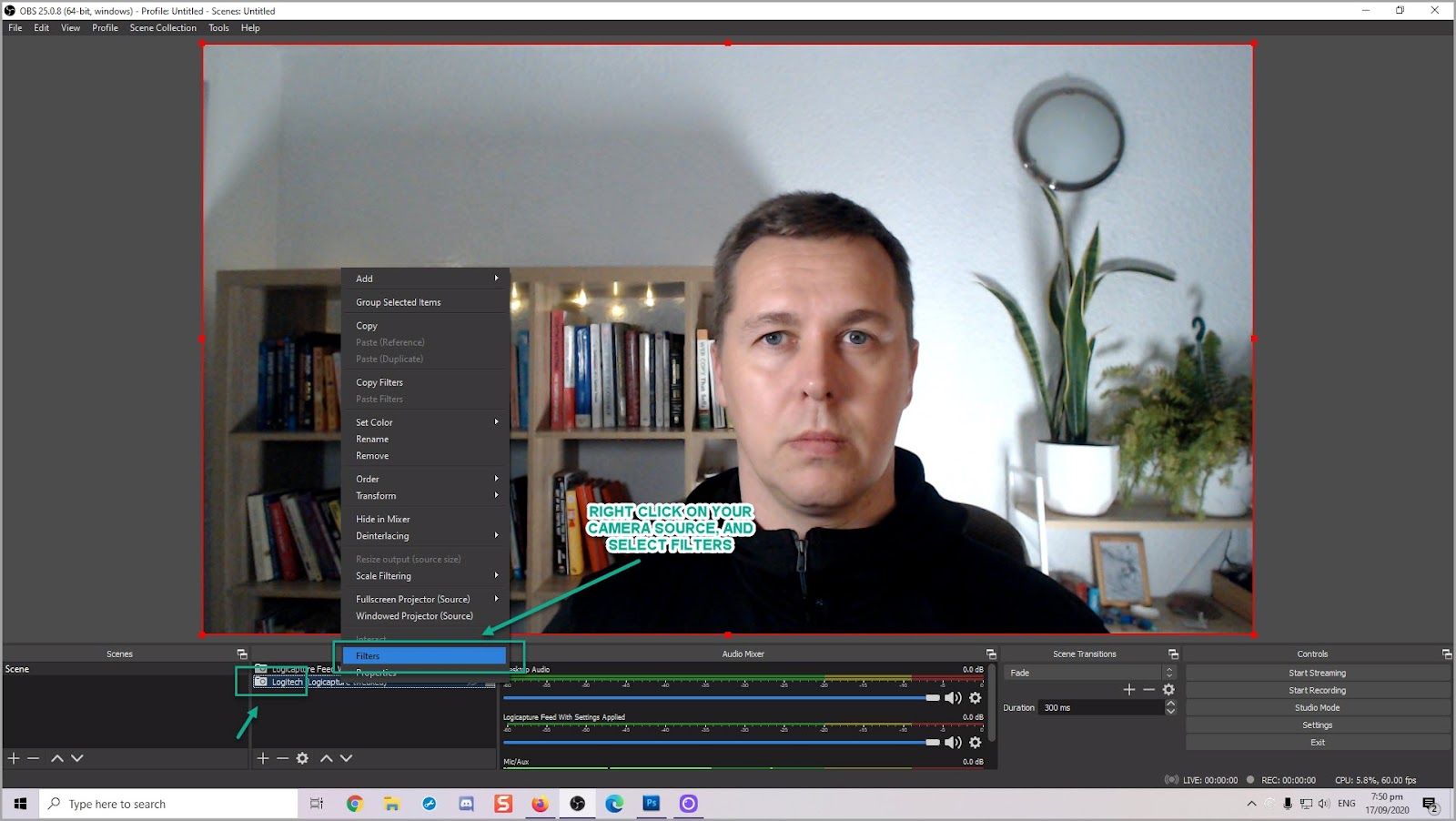Open Logicapture Feed audio settings gear
This screenshot has width=1456, height=821.
pyautogui.click(x=976, y=743)
